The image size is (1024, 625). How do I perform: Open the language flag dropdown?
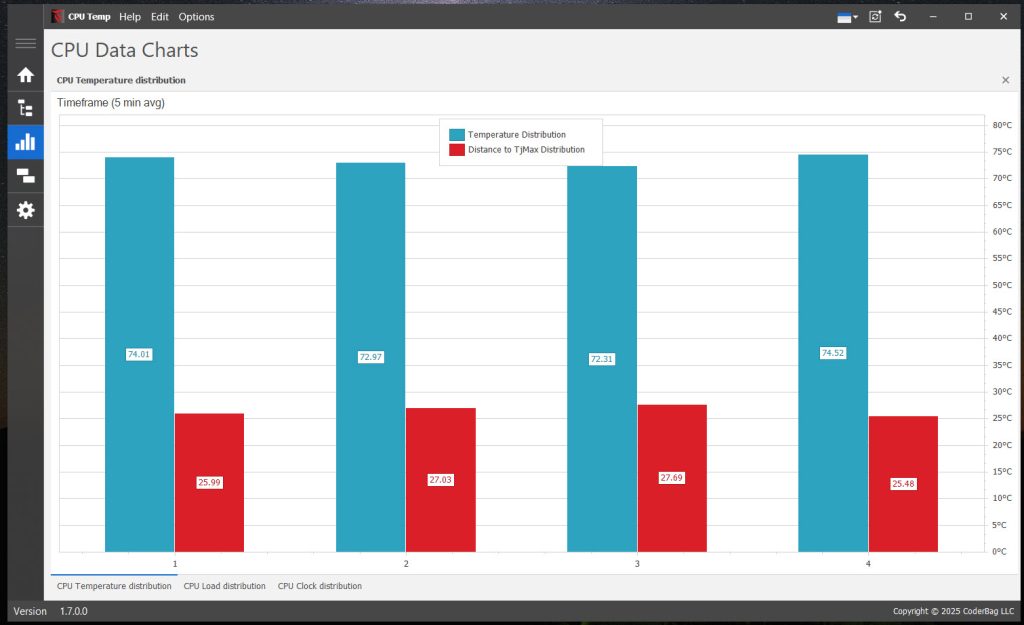coord(847,16)
